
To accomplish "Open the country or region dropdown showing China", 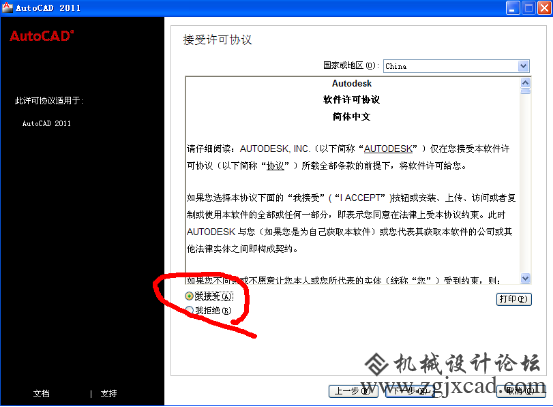I will (456, 66).
